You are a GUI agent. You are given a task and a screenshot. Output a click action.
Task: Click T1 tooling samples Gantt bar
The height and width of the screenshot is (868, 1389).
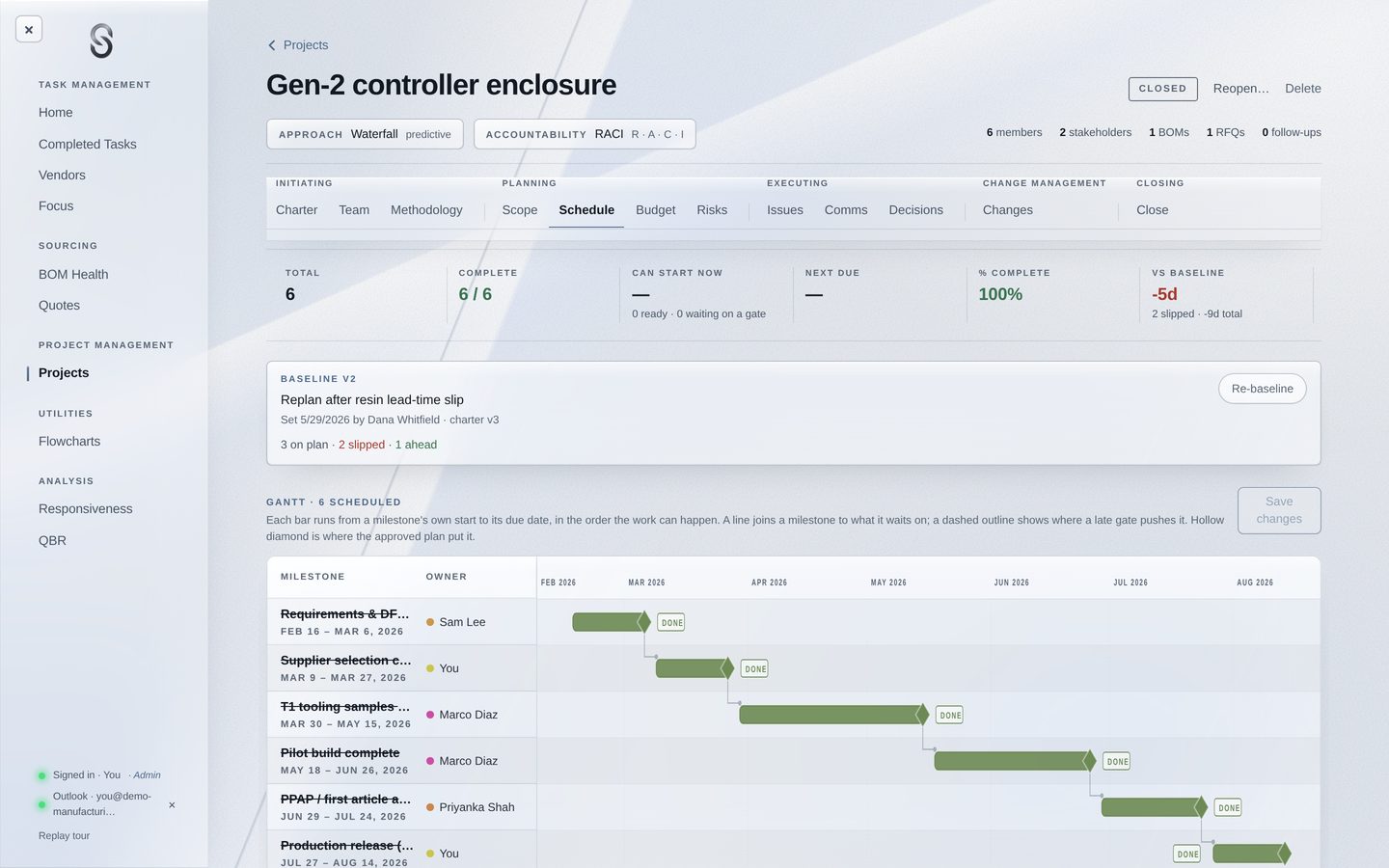point(831,715)
